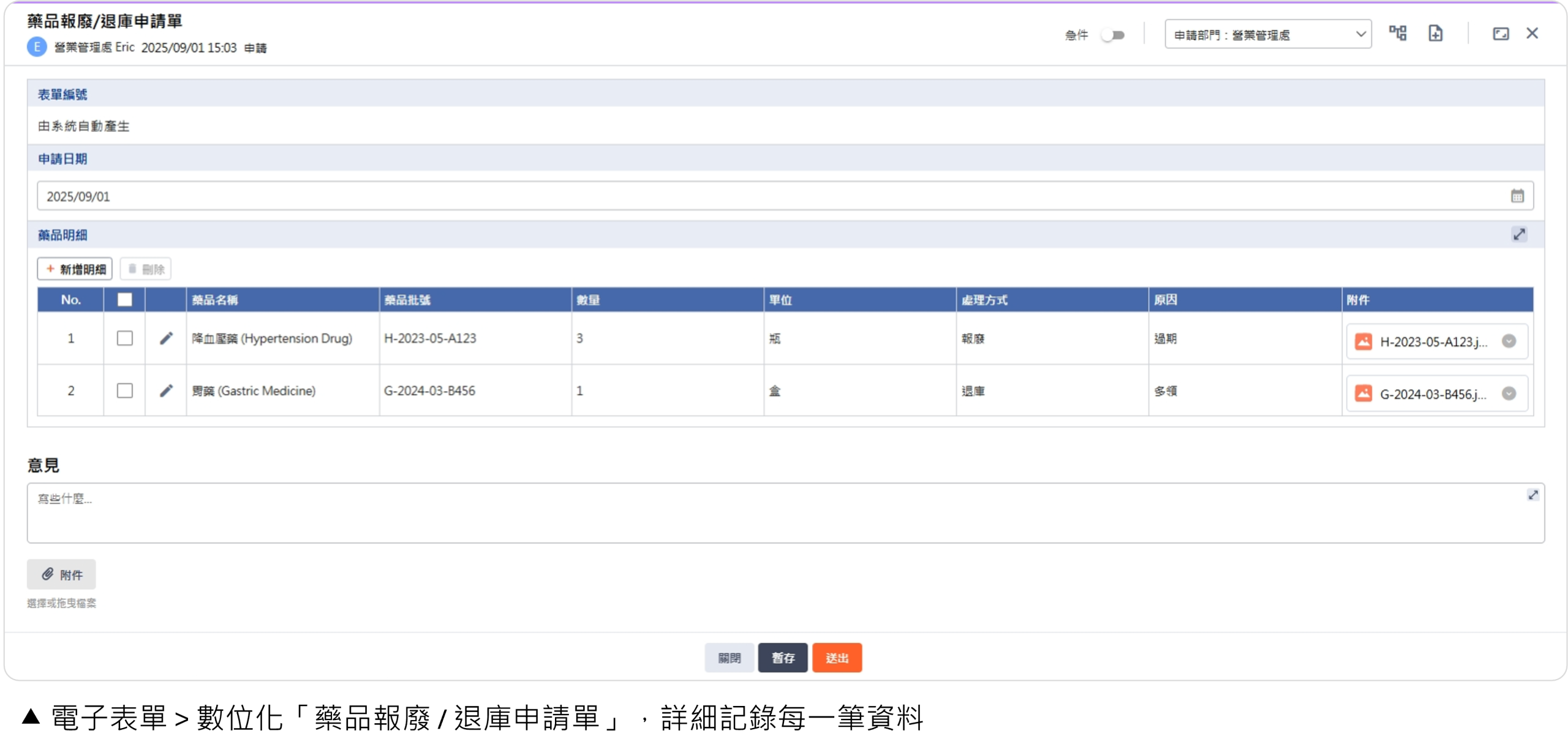Viewport: 1568px width, 755px height.
Task: Edit Gastric Medicine row pencil icon
Action: tap(166, 391)
